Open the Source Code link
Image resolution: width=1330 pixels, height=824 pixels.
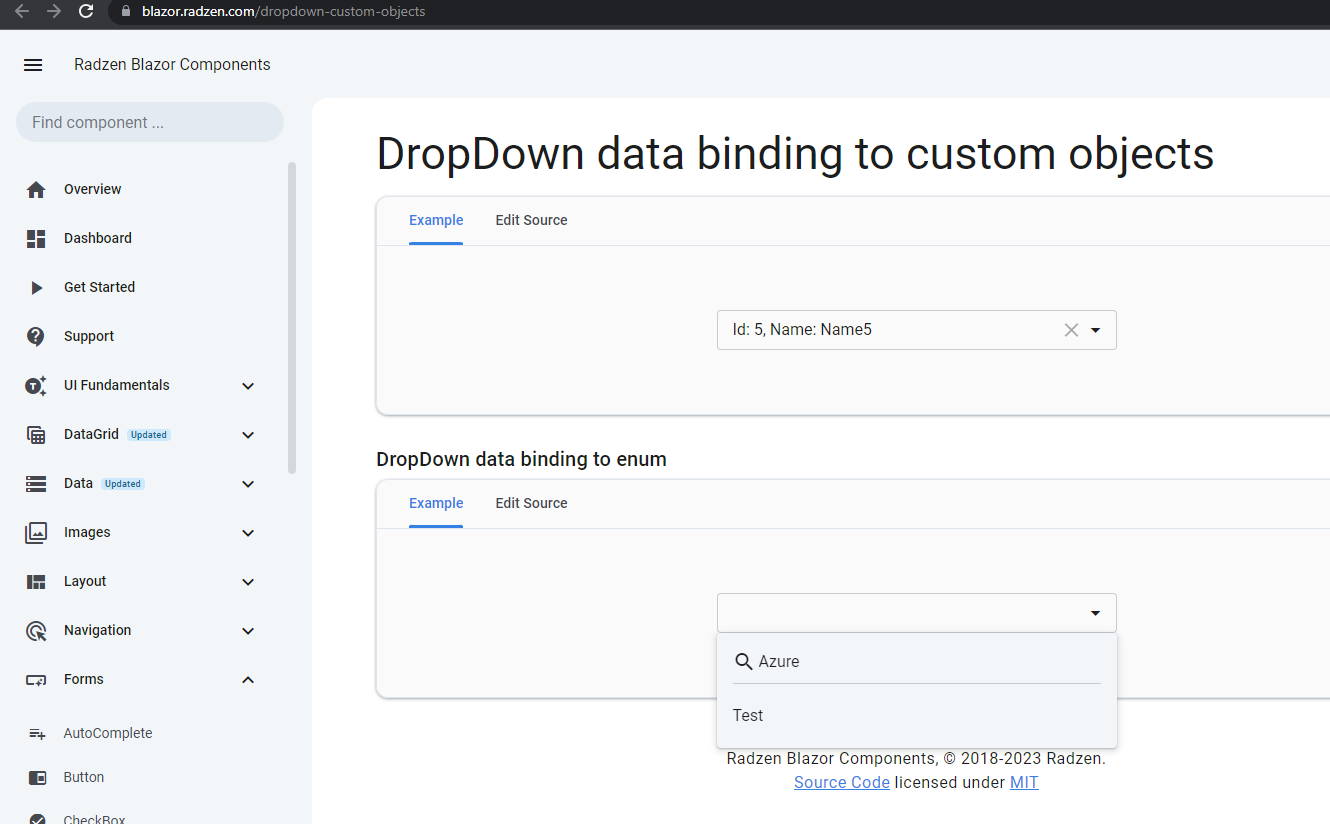[x=841, y=782]
